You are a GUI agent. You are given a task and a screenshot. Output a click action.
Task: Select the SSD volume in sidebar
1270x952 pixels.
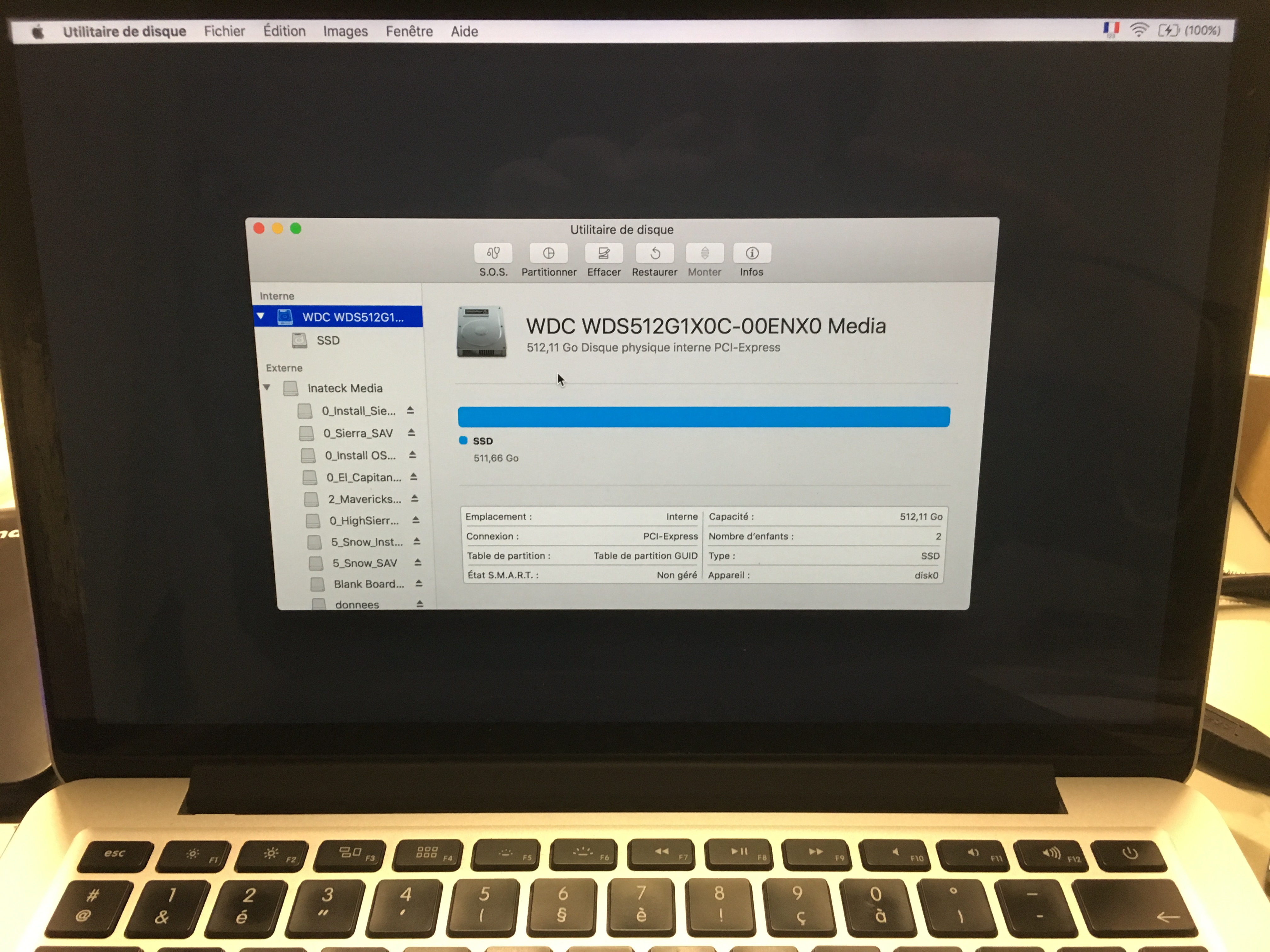point(328,340)
